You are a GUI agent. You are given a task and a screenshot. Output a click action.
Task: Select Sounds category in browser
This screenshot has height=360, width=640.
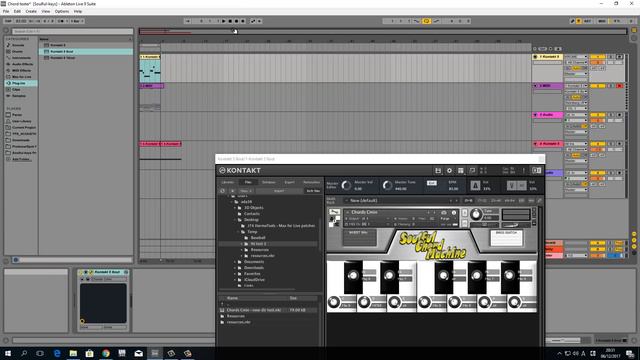[x=18, y=45]
